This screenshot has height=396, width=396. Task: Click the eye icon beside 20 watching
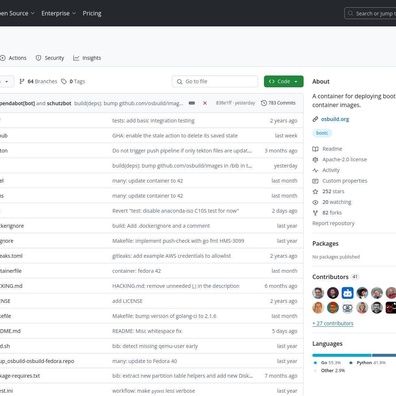(x=315, y=202)
